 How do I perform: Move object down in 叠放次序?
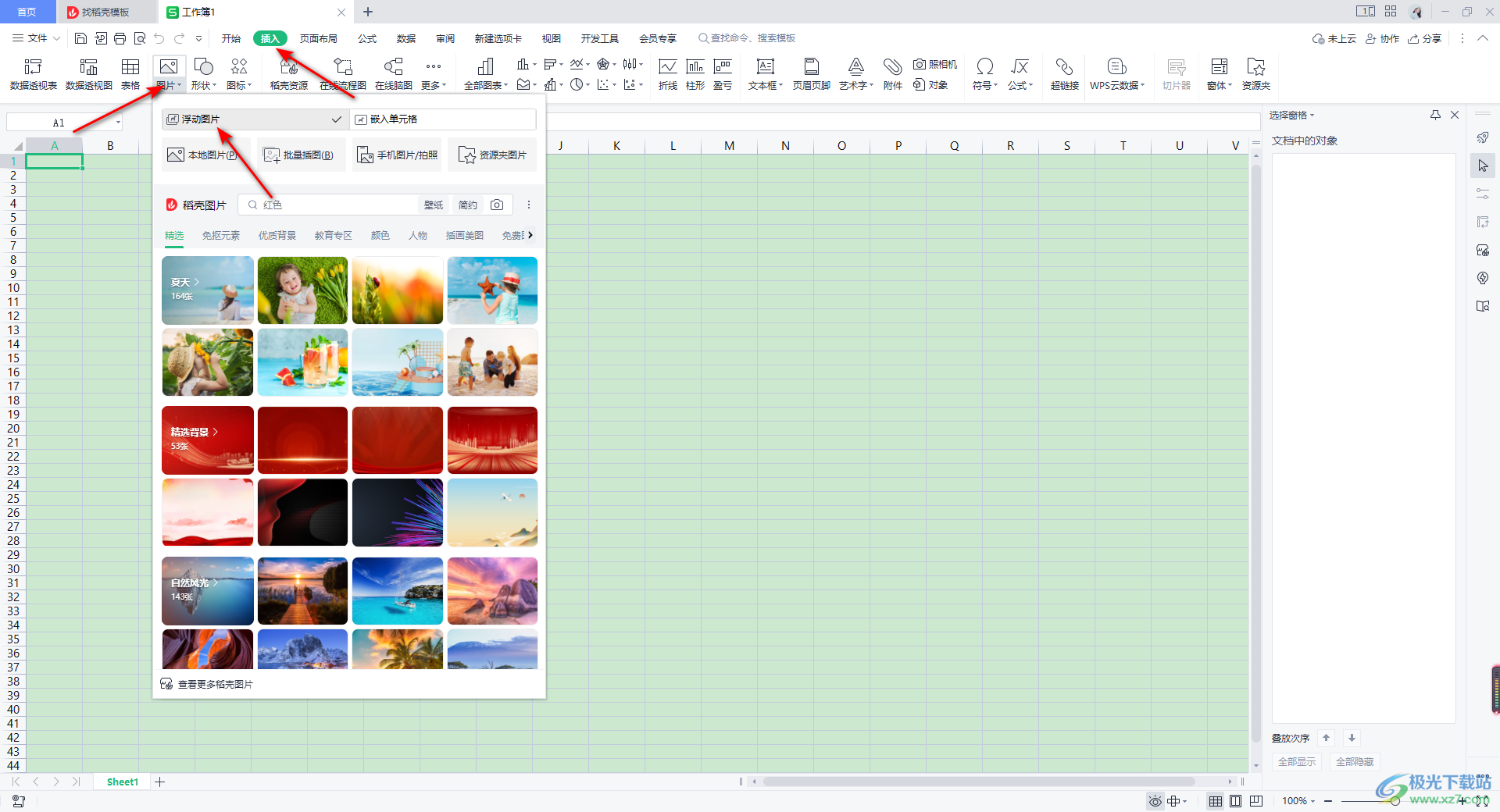tap(1352, 738)
